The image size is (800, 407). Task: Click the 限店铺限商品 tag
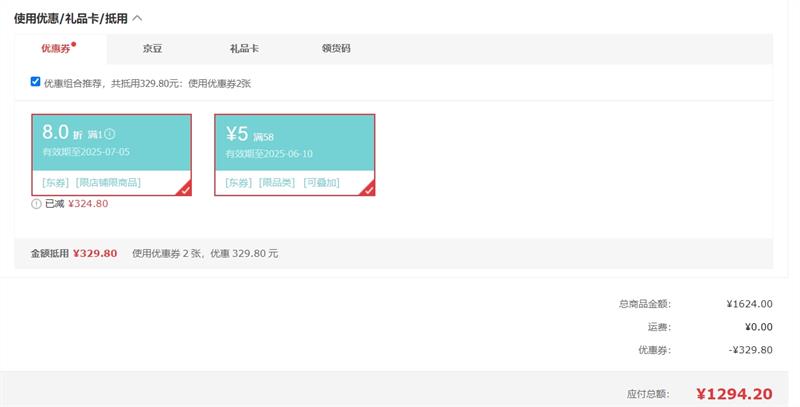pos(108,183)
